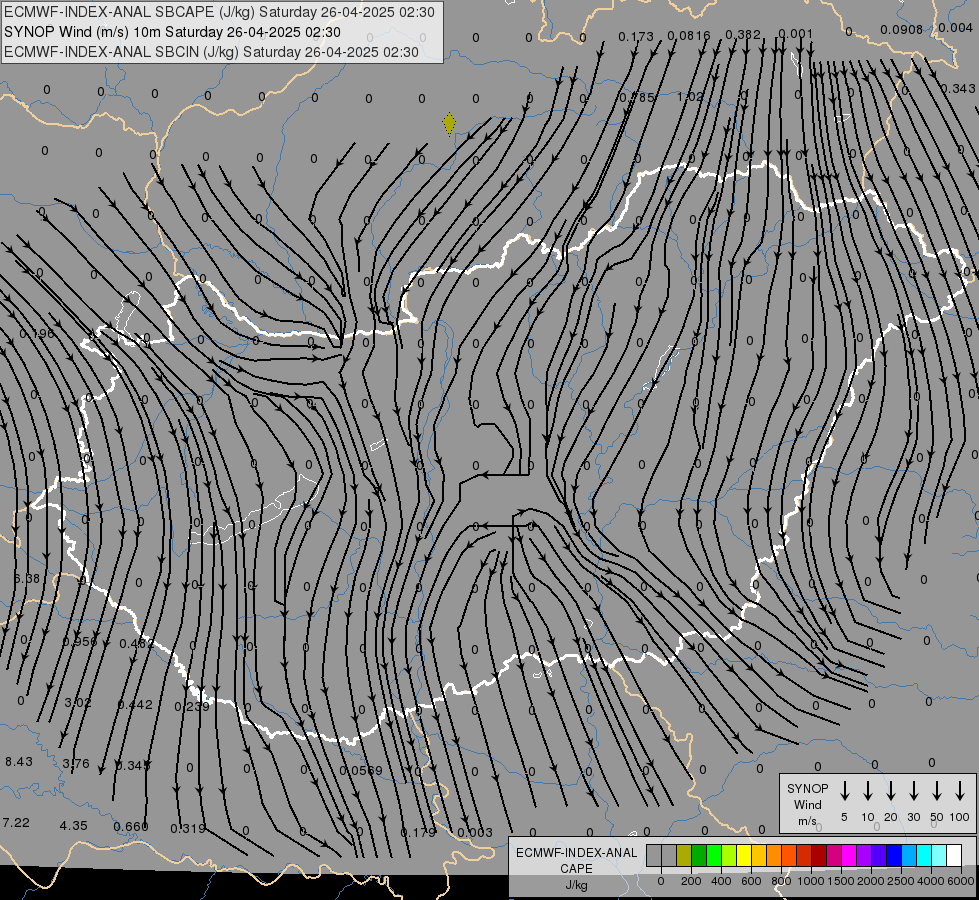Click the '6000' tick label in CAPE legend
Screen dimensions: 979x900
click(x=960, y=881)
